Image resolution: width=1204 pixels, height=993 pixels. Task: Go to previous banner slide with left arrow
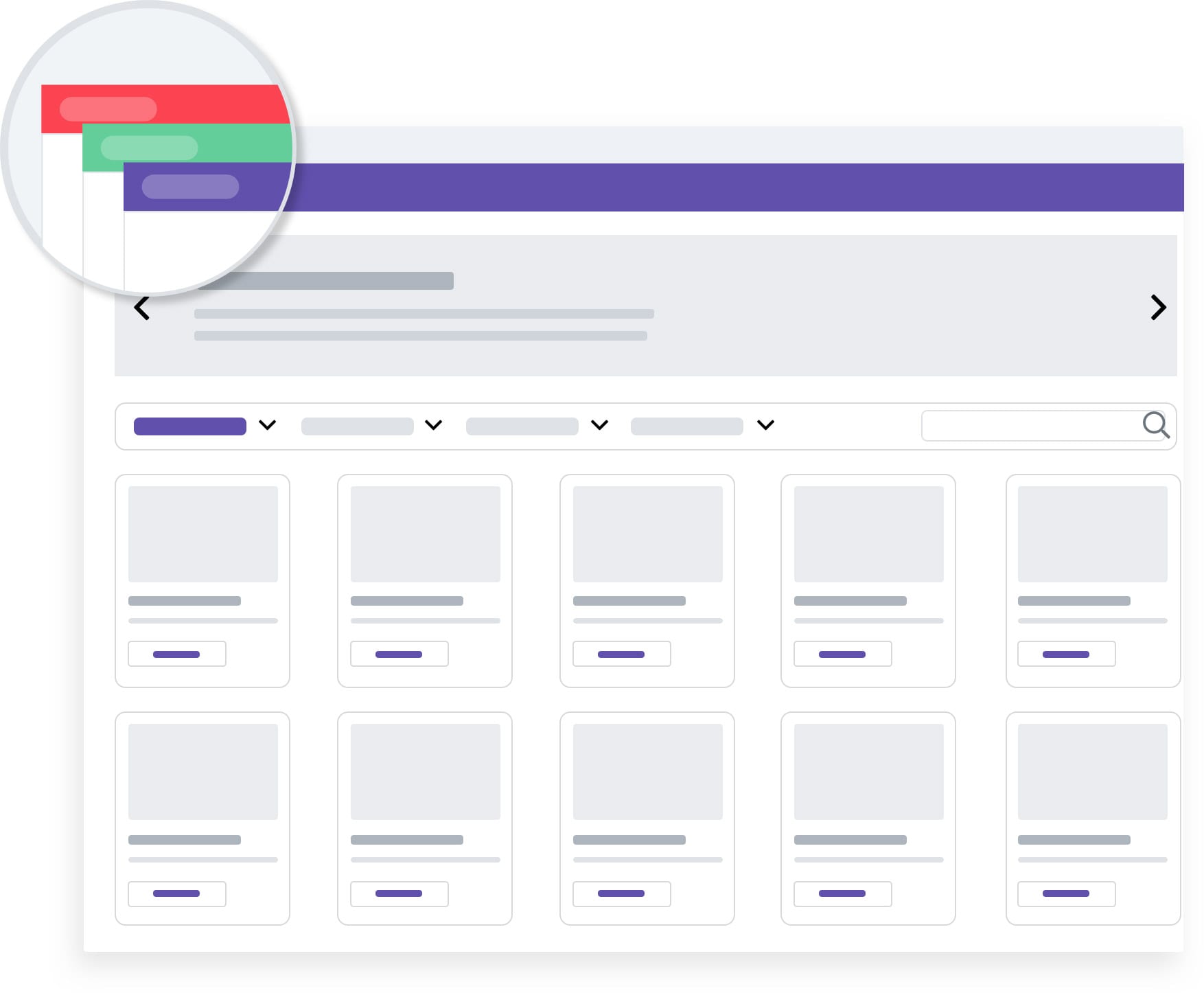pyautogui.click(x=142, y=308)
